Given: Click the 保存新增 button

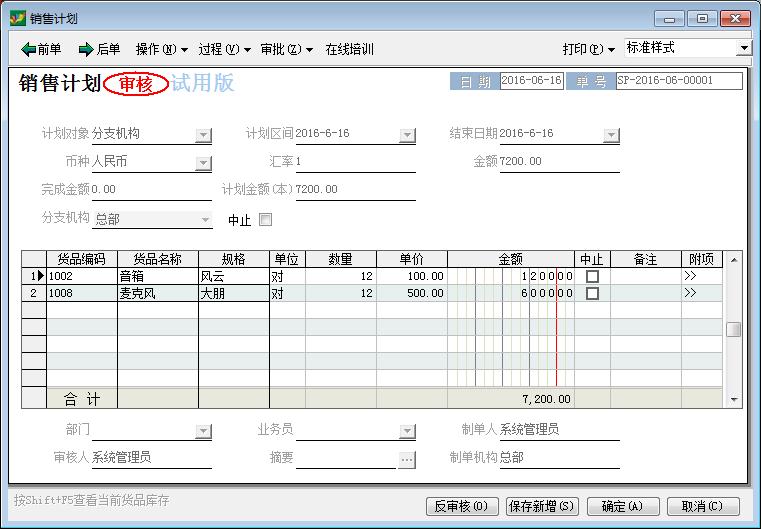Looking at the screenshot, I should [542, 506].
